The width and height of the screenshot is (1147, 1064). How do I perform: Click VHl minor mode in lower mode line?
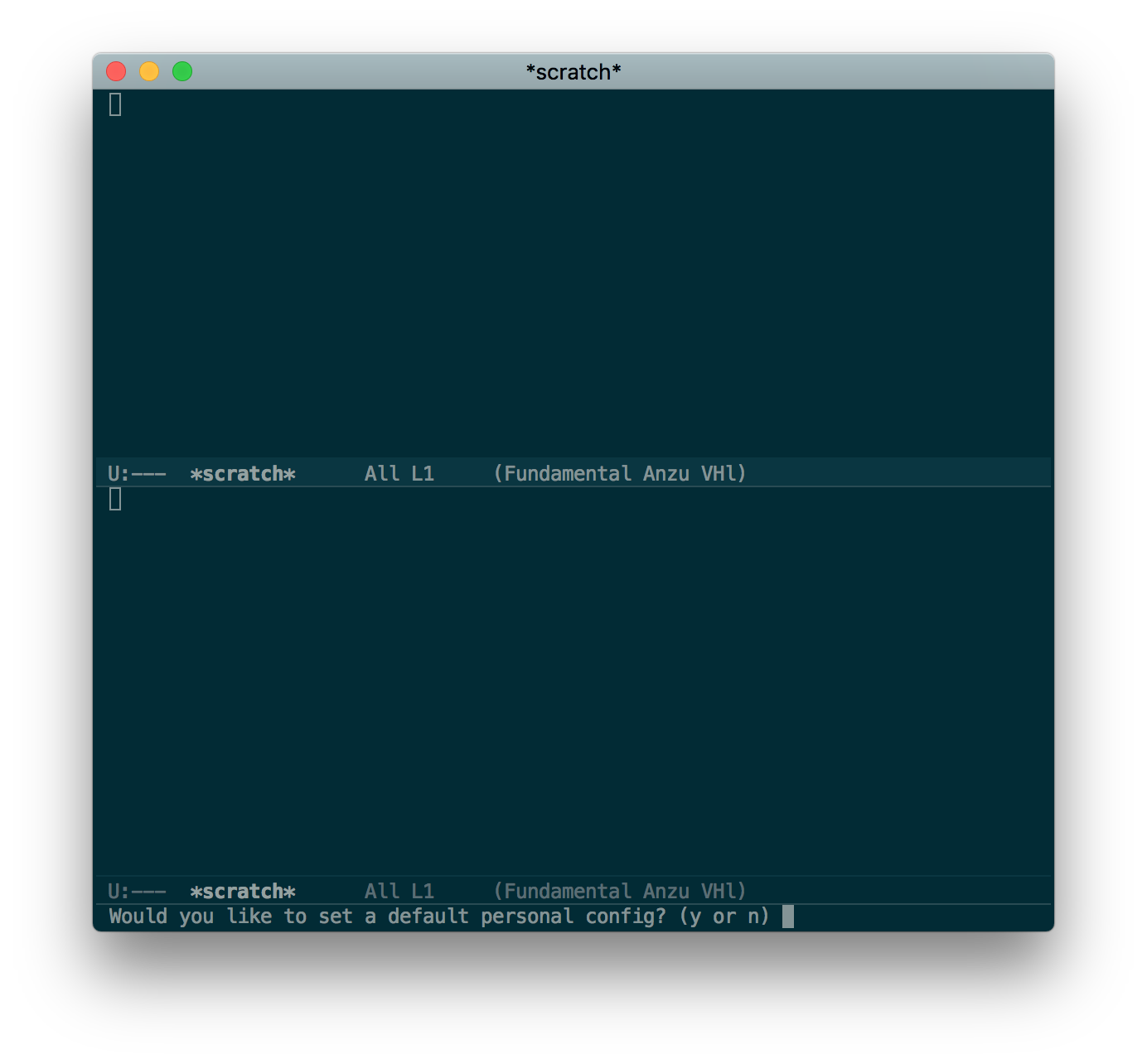[719, 892]
